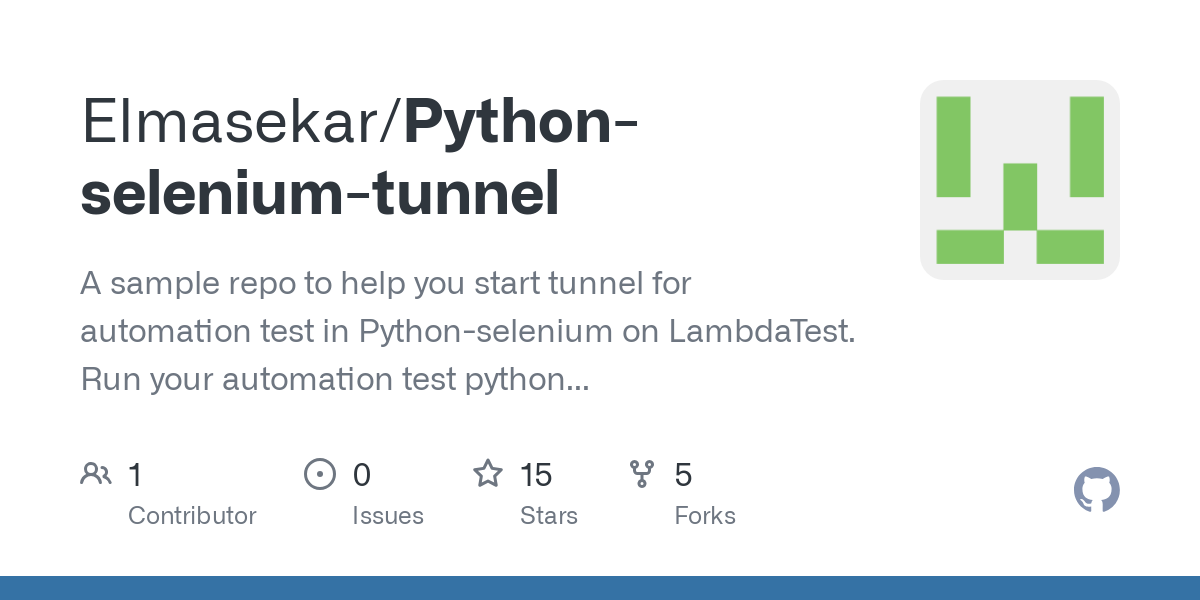This screenshot has height=600, width=1200.
Task: Click the Elmasekar owner name
Action: tap(234, 122)
